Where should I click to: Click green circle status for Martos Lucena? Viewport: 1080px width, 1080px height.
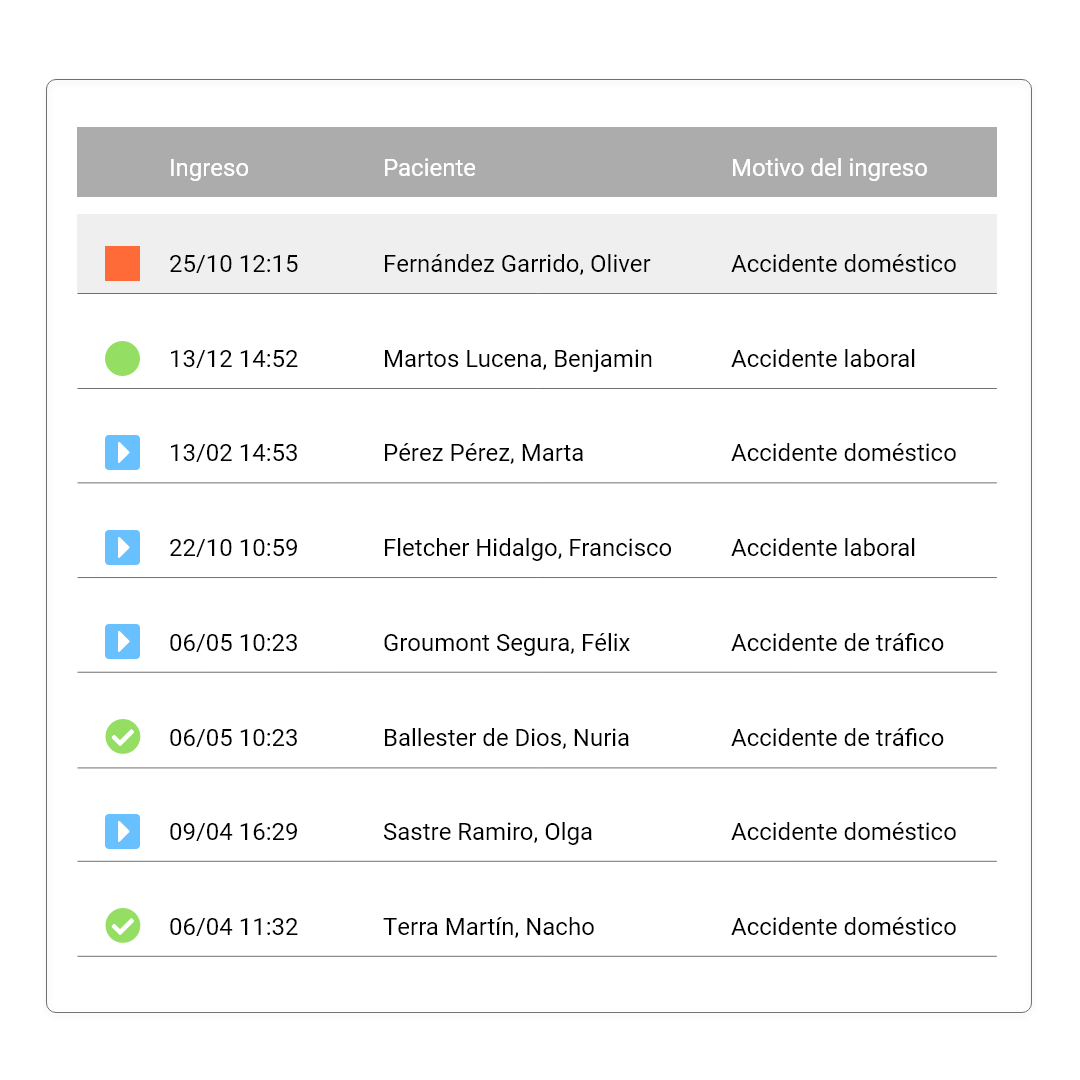click(122, 358)
